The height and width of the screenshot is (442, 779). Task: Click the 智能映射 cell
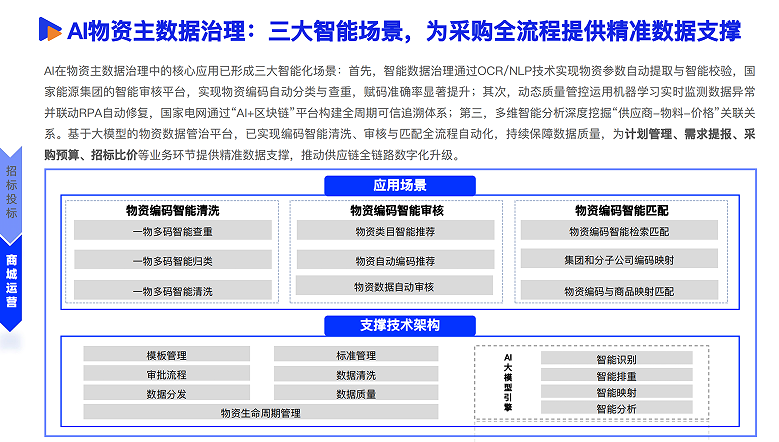click(617, 392)
